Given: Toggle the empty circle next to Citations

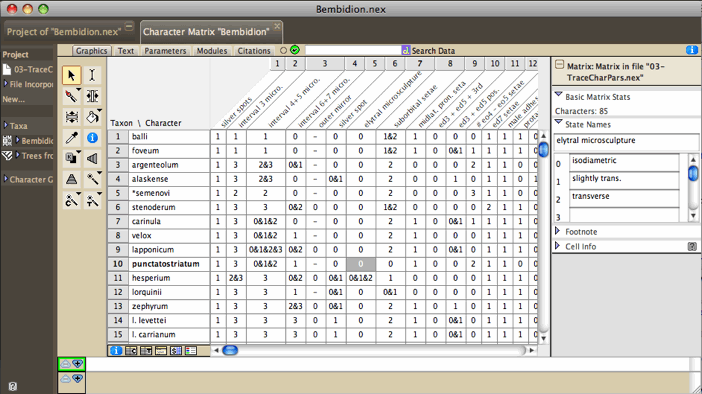Looking at the screenshot, I should [283, 51].
